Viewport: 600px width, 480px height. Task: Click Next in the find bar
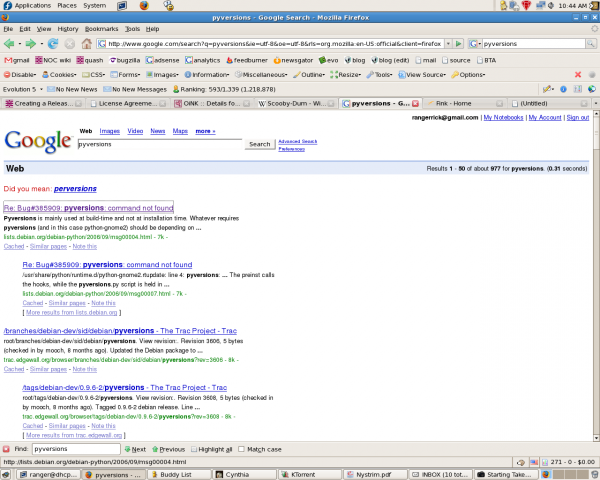point(135,449)
